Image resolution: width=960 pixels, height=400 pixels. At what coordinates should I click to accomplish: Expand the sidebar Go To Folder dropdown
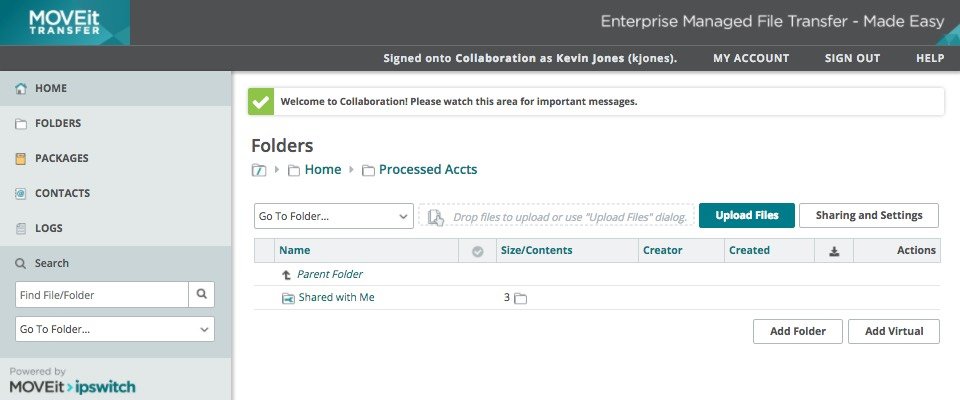coord(115,329)
